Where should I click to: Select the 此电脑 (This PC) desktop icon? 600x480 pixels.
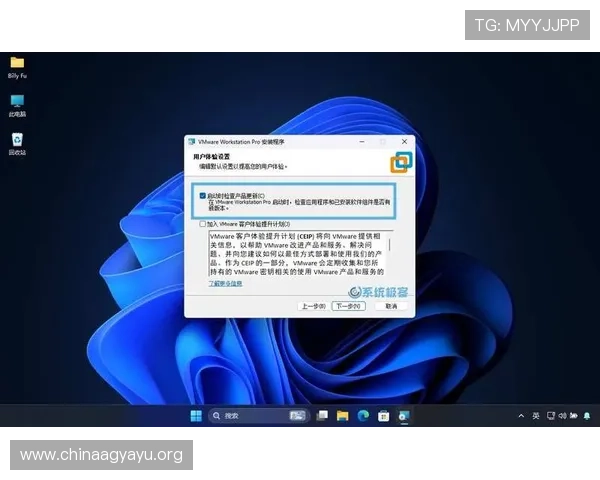tap(17, 106)
